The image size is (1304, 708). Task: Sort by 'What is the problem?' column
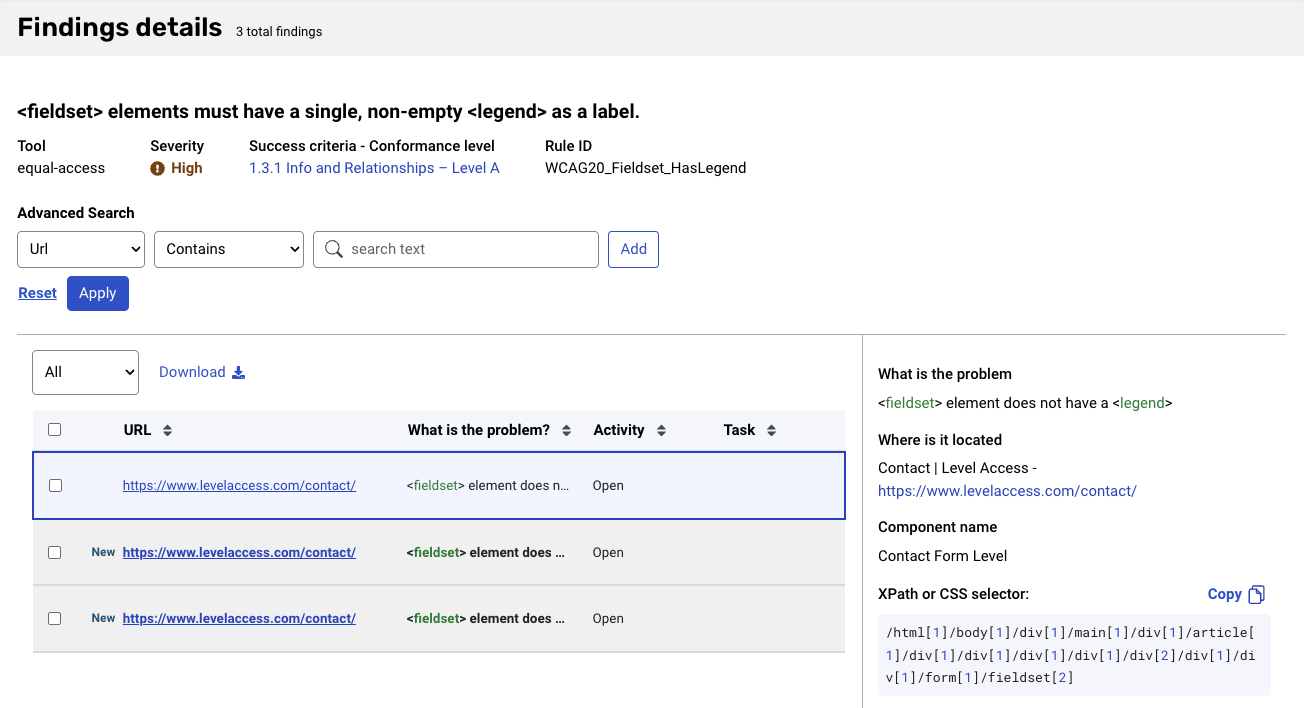(566, 431)
